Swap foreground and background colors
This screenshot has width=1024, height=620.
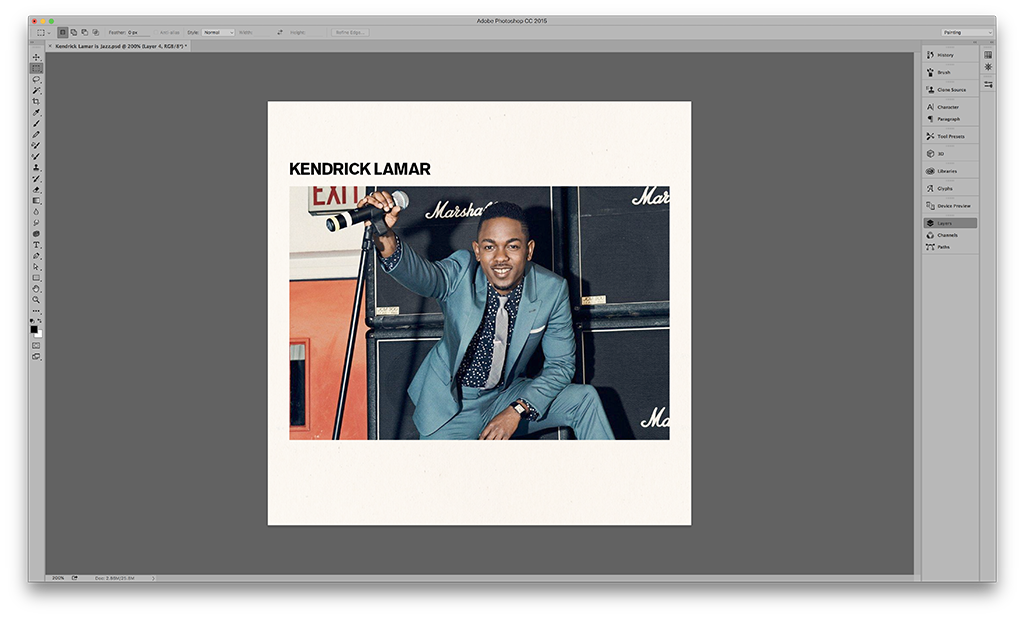point(40,321)
